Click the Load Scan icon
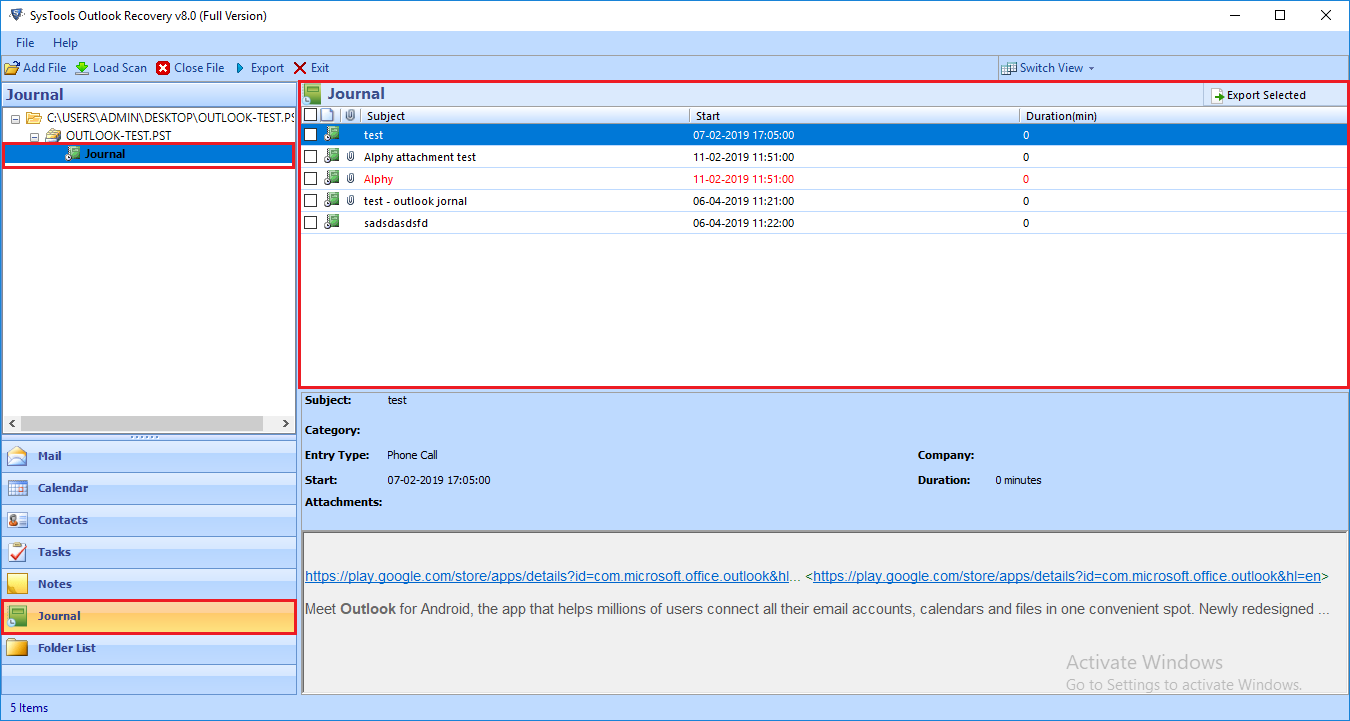Screen dimensions: 1350x721 coord(82,68)
